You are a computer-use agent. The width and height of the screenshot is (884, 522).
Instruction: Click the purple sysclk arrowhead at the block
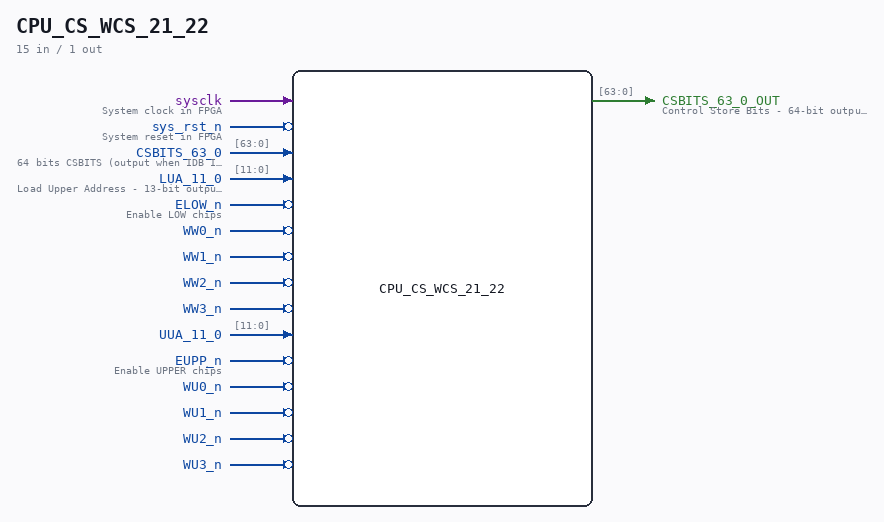click(288, 100)
